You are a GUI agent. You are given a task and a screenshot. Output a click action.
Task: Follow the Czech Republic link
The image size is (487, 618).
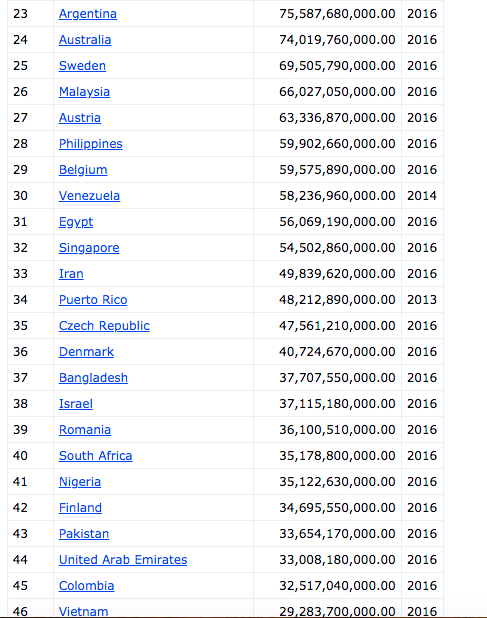(x=104, y=326)
